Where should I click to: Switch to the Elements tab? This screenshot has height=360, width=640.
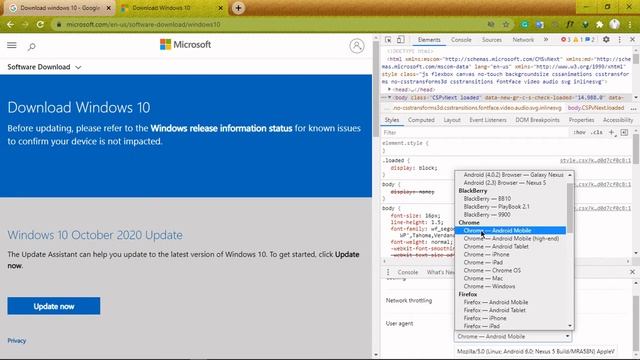coord(429,40)
